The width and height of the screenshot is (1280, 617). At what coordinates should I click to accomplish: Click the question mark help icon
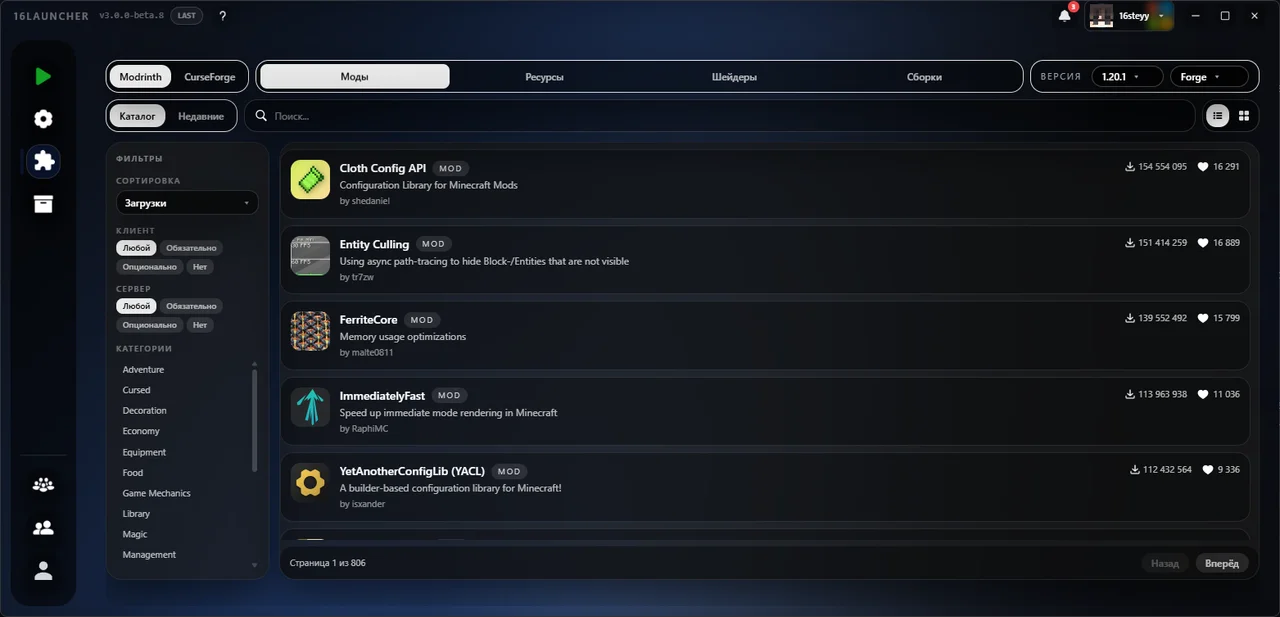[x=222, y=16]
